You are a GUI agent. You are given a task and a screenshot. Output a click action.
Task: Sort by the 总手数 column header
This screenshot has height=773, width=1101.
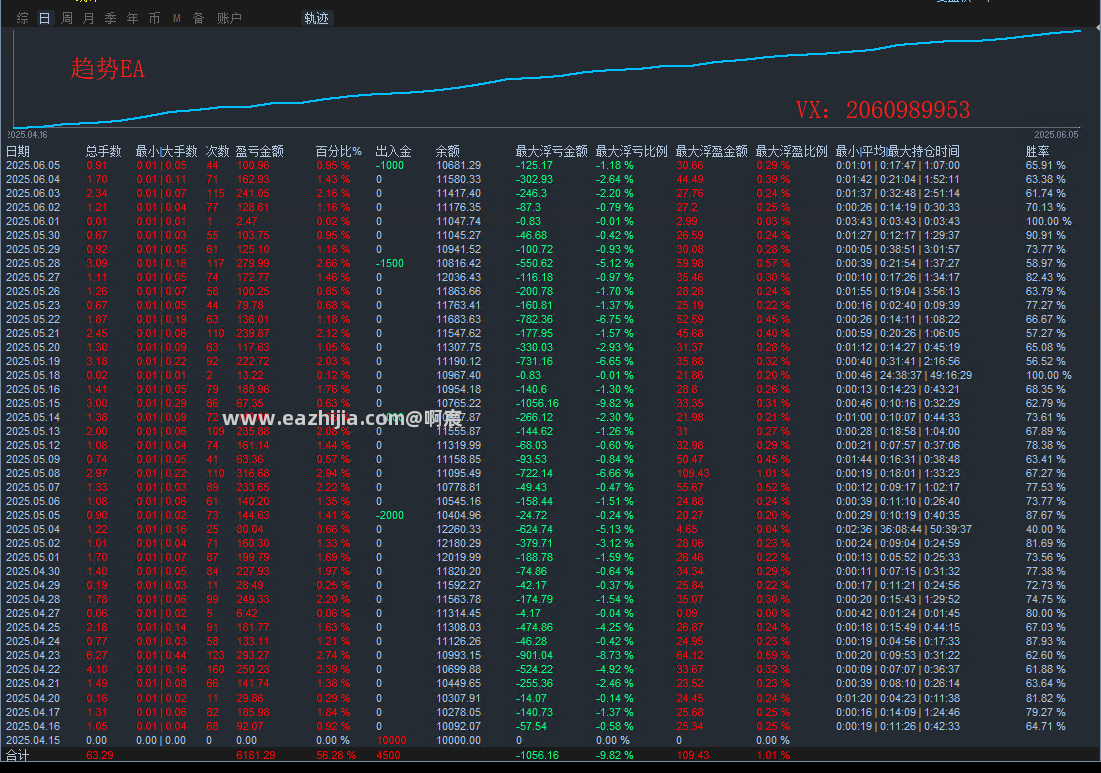click(103, 151)
